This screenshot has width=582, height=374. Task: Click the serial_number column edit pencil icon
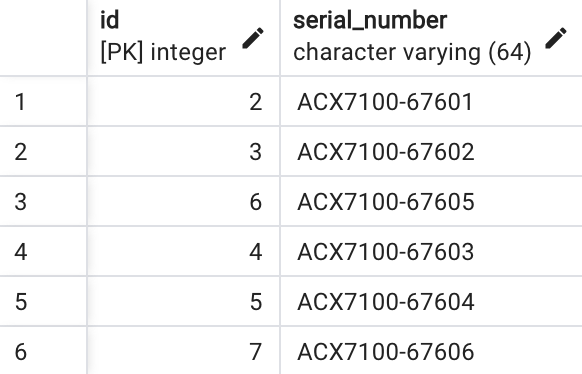[x=556, y=38]
